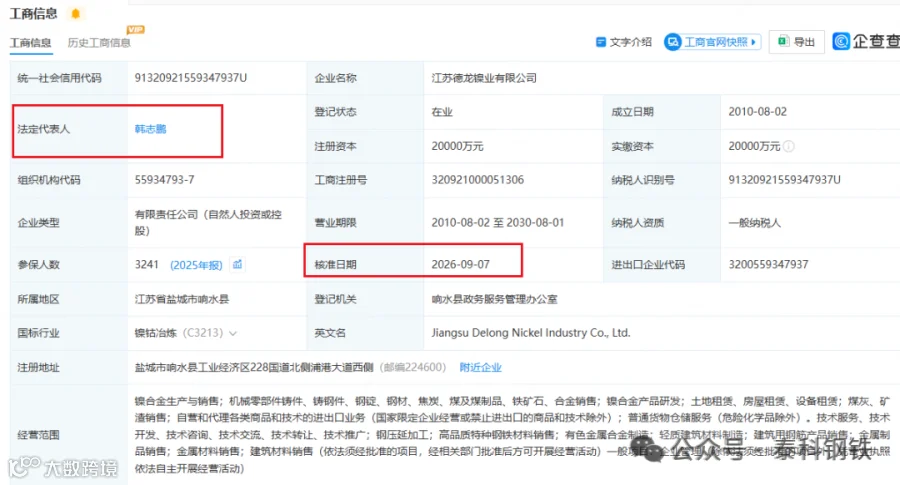Click the postal code (邮编224600)

click(x=413, y=367)
